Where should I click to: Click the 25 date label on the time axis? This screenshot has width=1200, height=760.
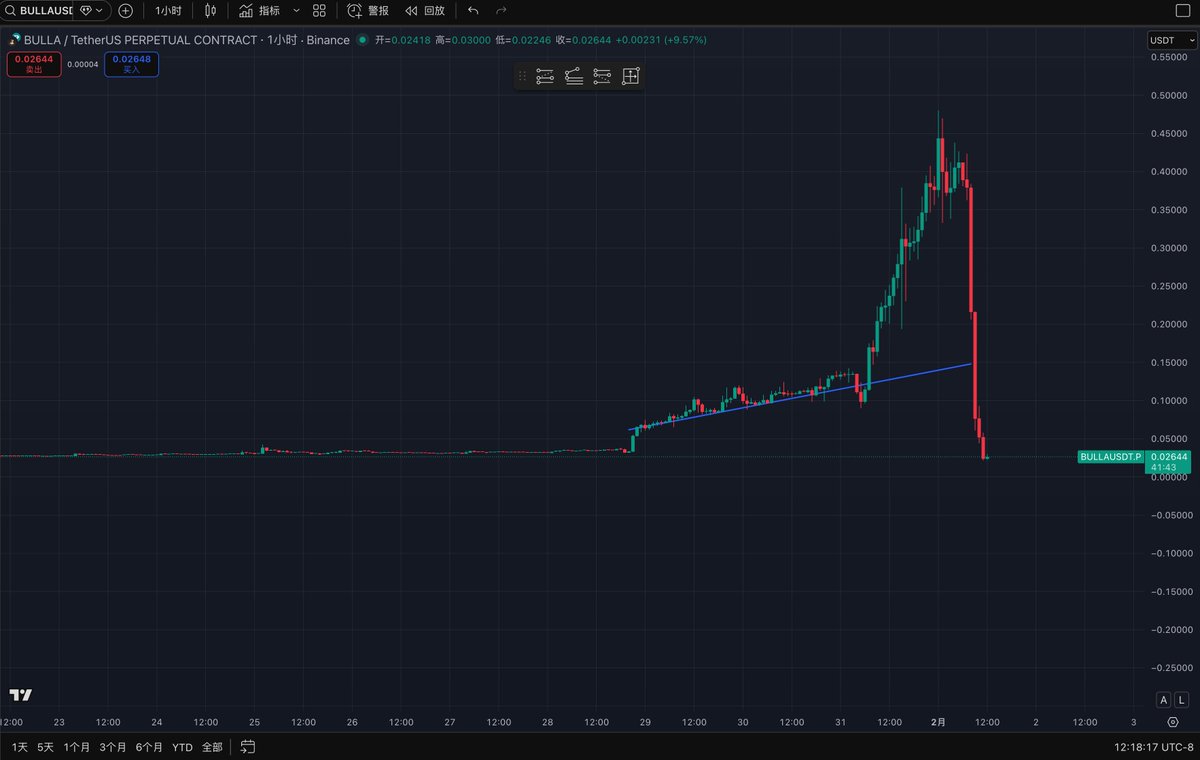coord(255,722)
